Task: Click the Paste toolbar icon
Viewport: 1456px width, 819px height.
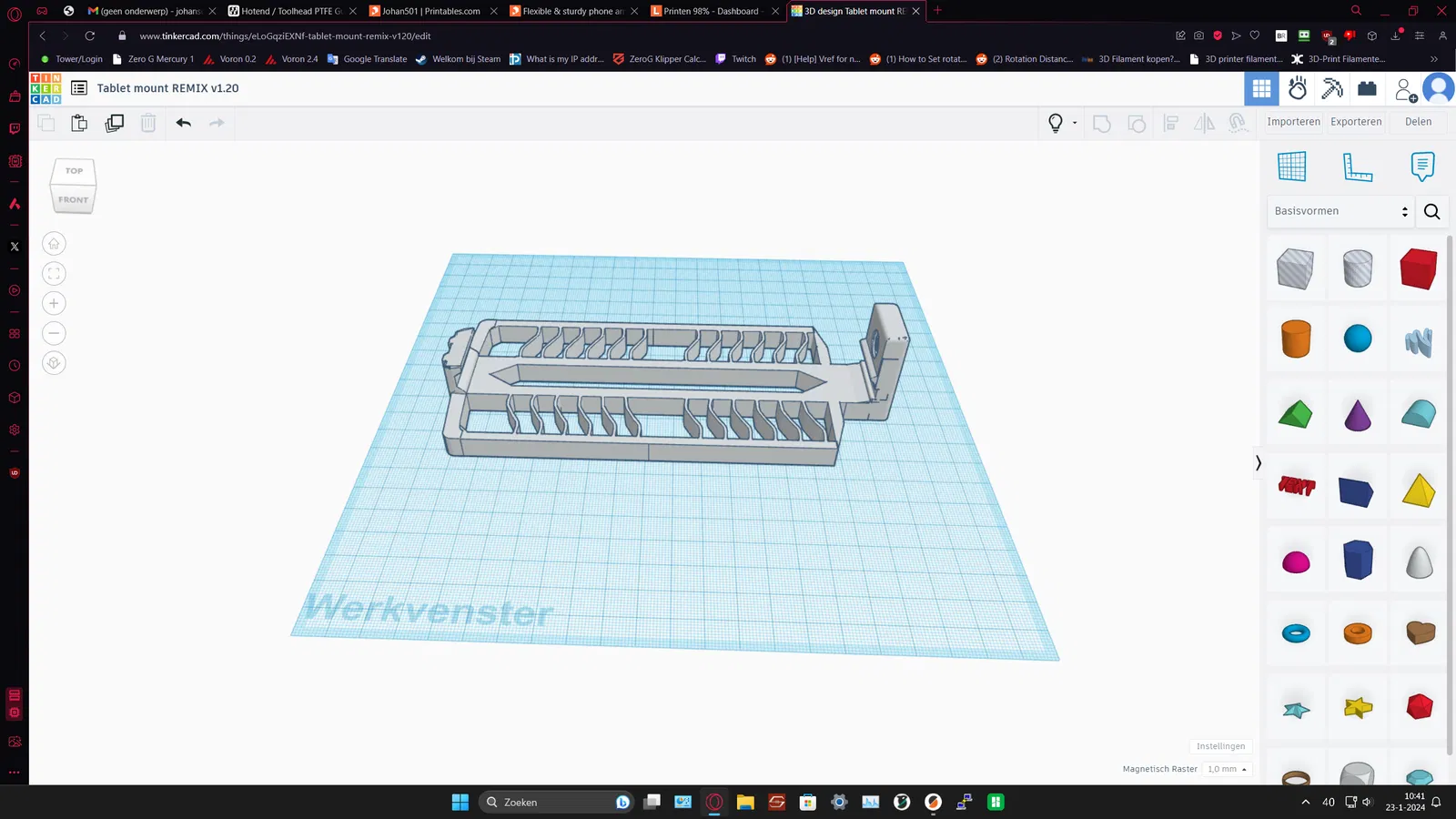Action: 79,123
